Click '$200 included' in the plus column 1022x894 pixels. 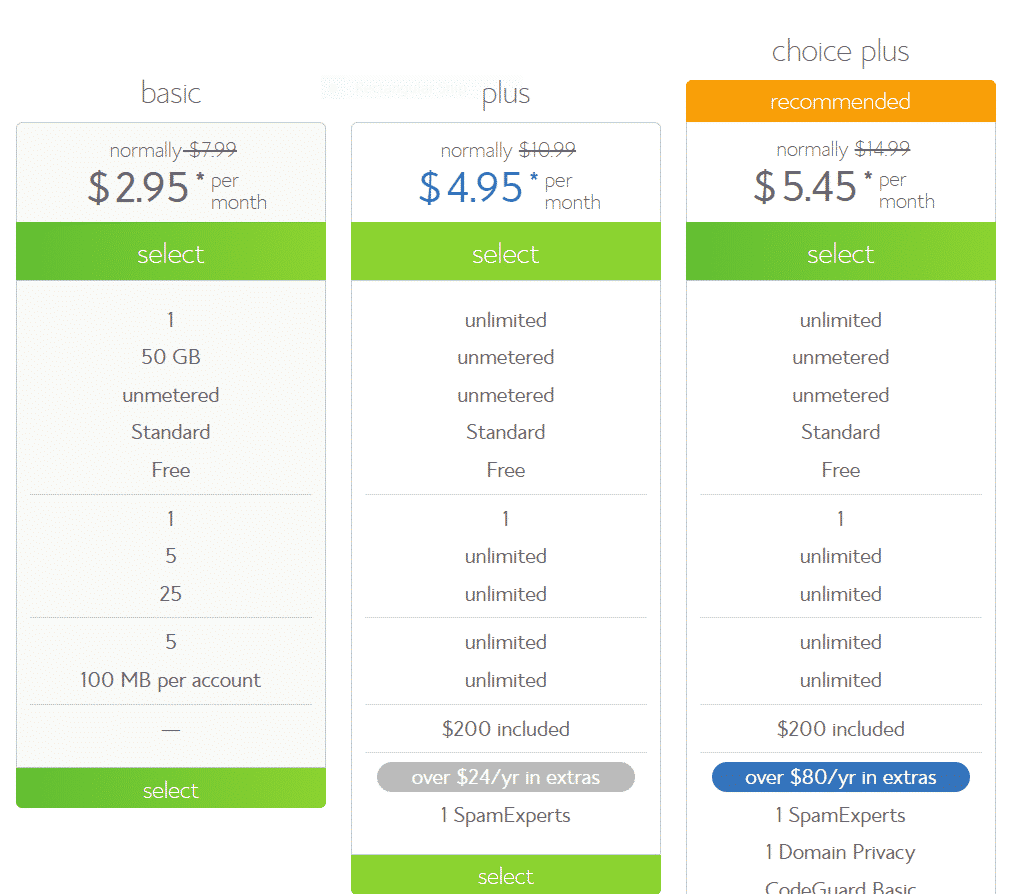point(506,729)
